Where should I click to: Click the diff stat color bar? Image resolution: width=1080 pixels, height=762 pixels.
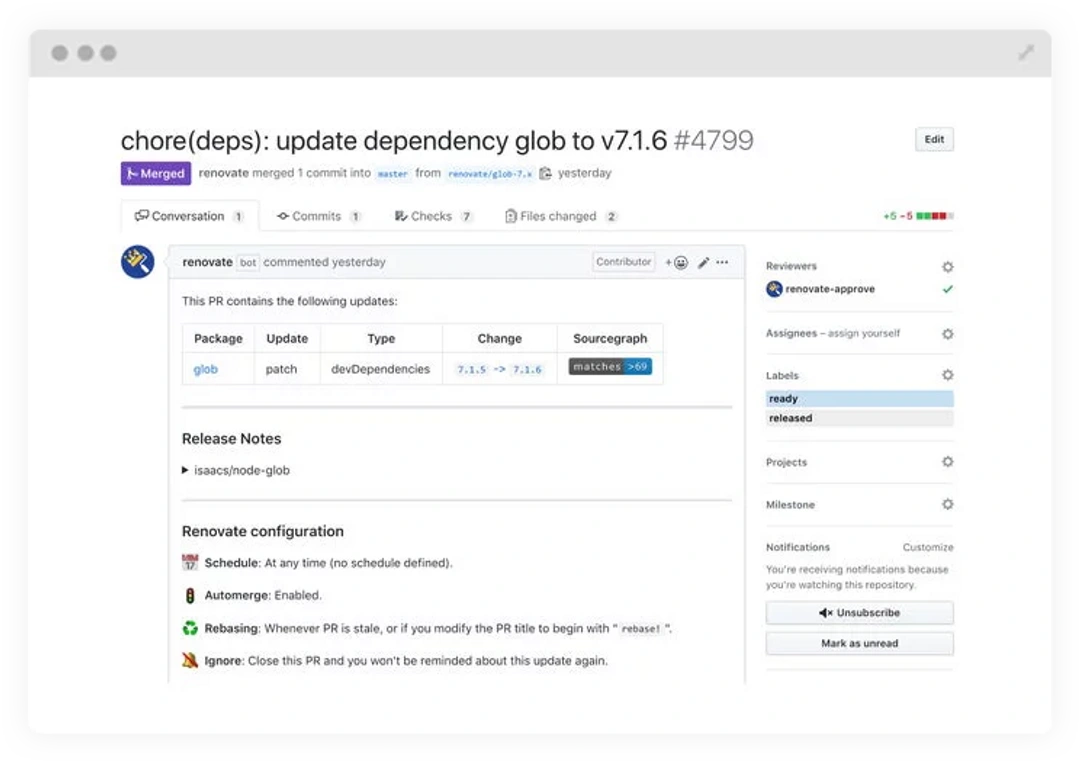click(935, 216)
